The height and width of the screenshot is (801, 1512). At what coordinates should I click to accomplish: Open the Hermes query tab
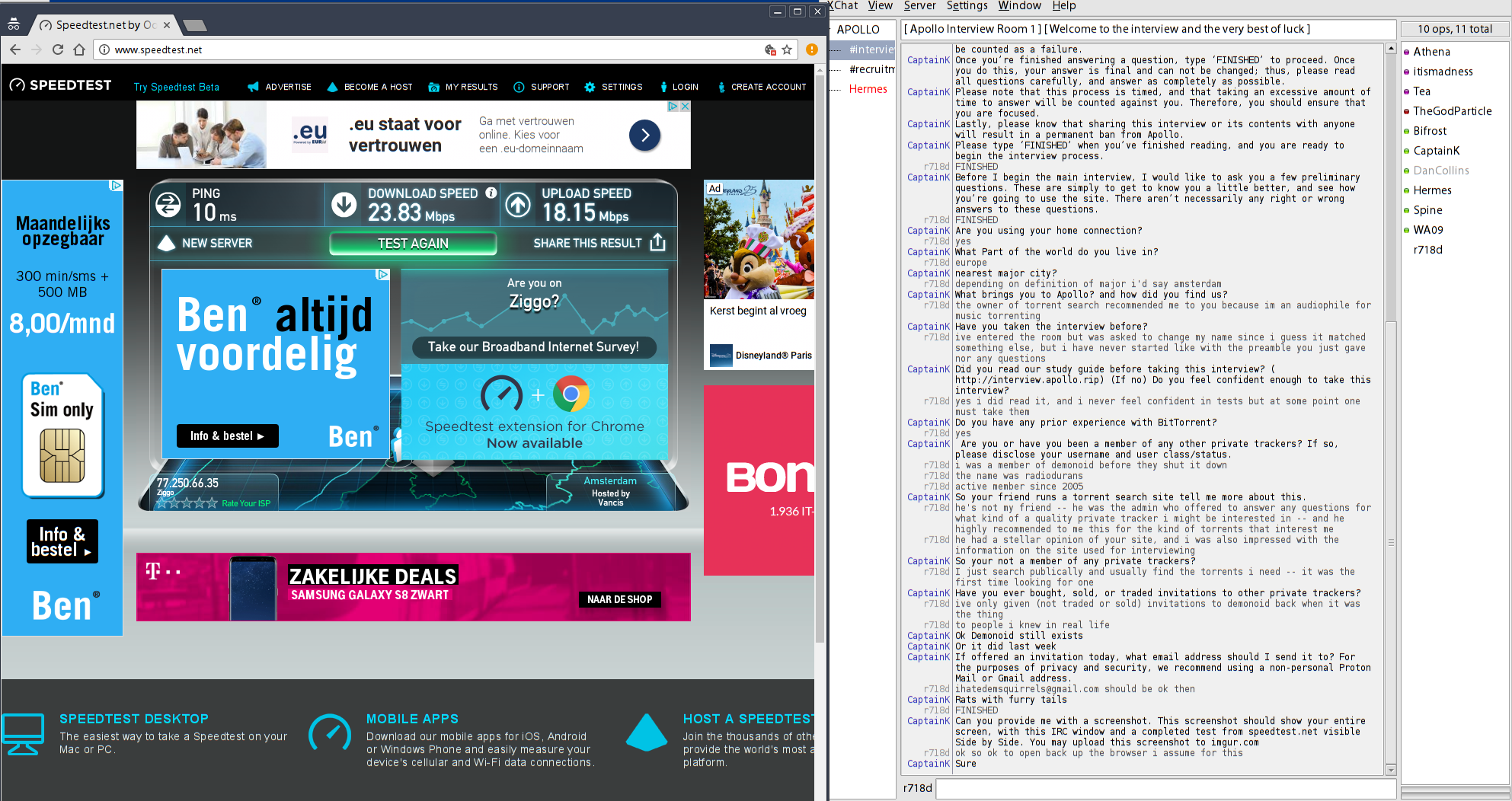pos(868,89)
